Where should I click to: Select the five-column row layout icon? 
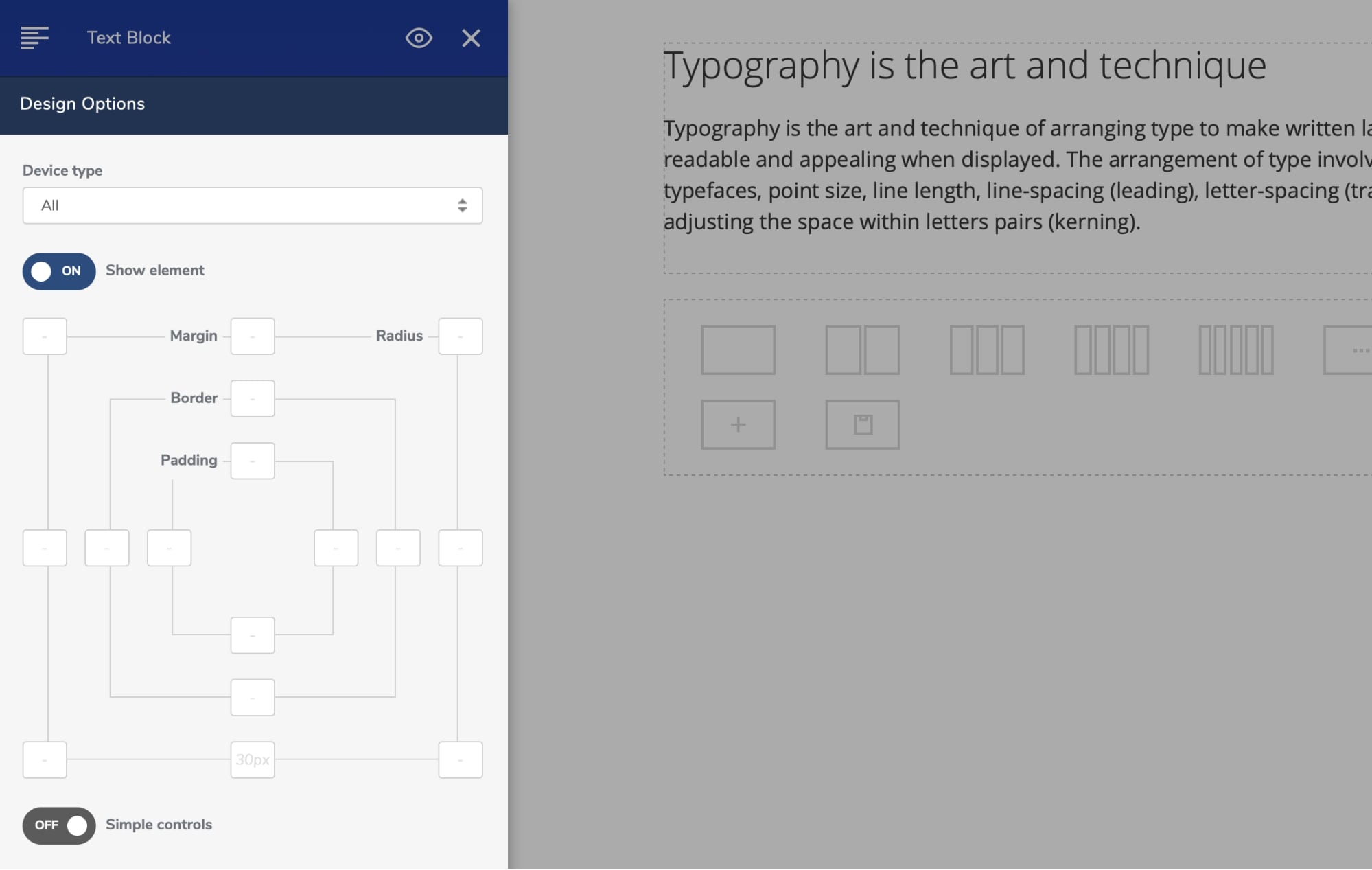(1235, 350)
